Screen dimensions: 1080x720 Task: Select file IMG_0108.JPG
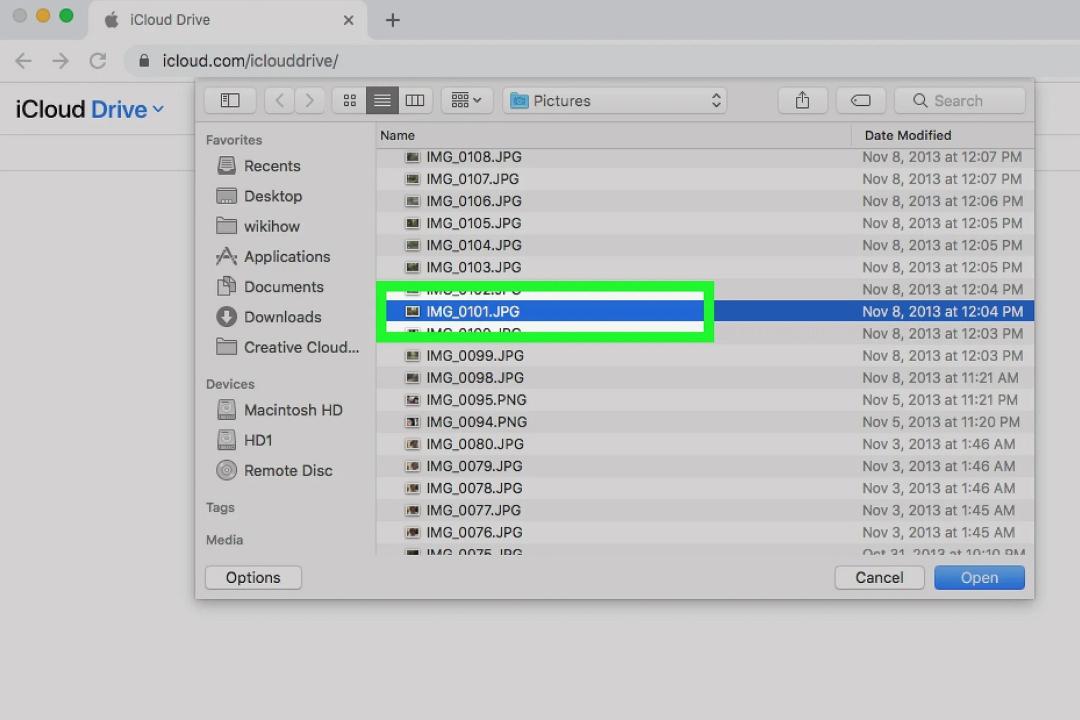pyautogui.click(x=705, y=157)
